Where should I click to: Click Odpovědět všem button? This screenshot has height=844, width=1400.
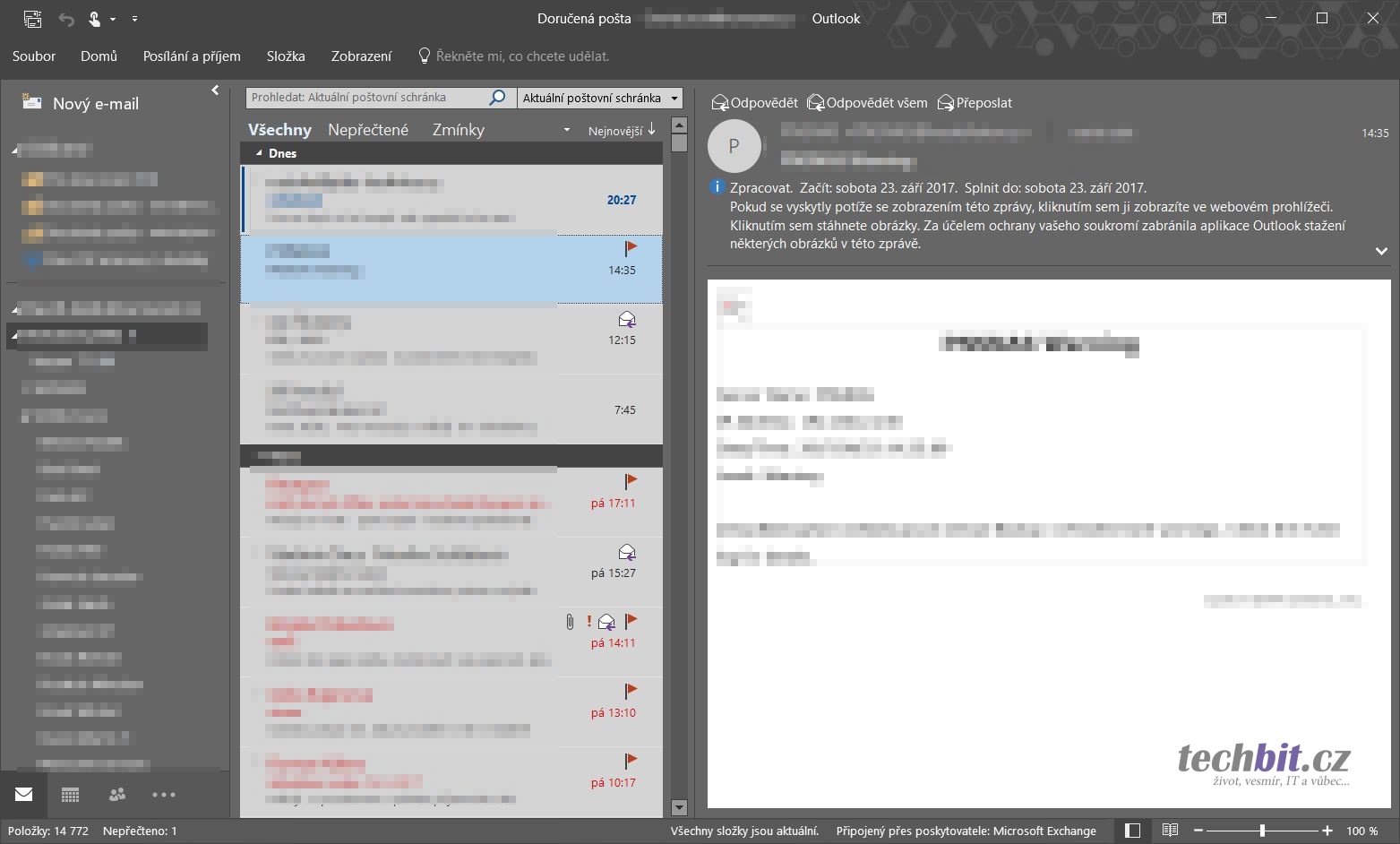(x=867, y=103)
